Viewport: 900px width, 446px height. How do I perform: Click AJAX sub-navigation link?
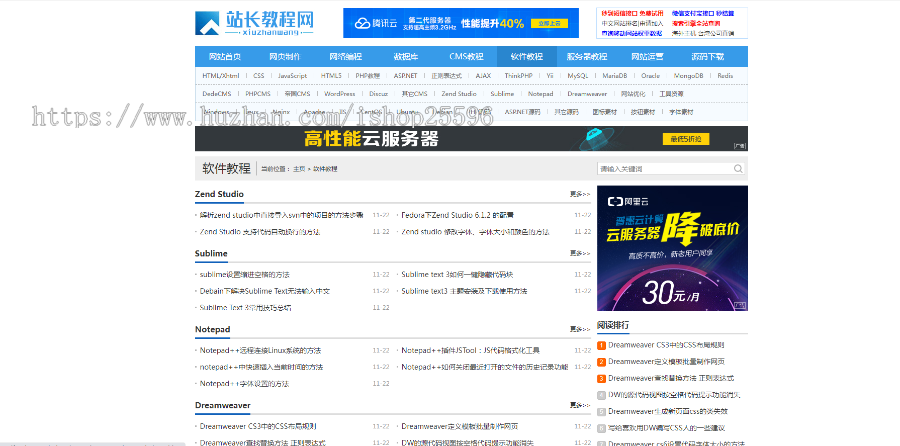click(x=483, y=76)
